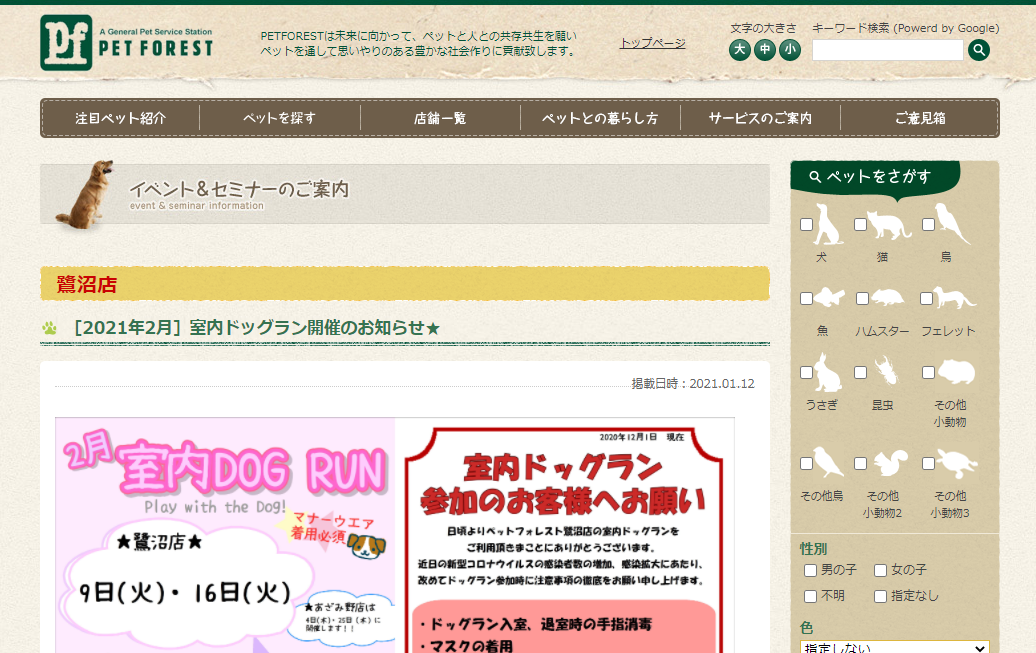This screenshot has height=653, width=1036.
Task: Focus the keyword search input field
Action: pyautogui.click(x=887, y=50)
